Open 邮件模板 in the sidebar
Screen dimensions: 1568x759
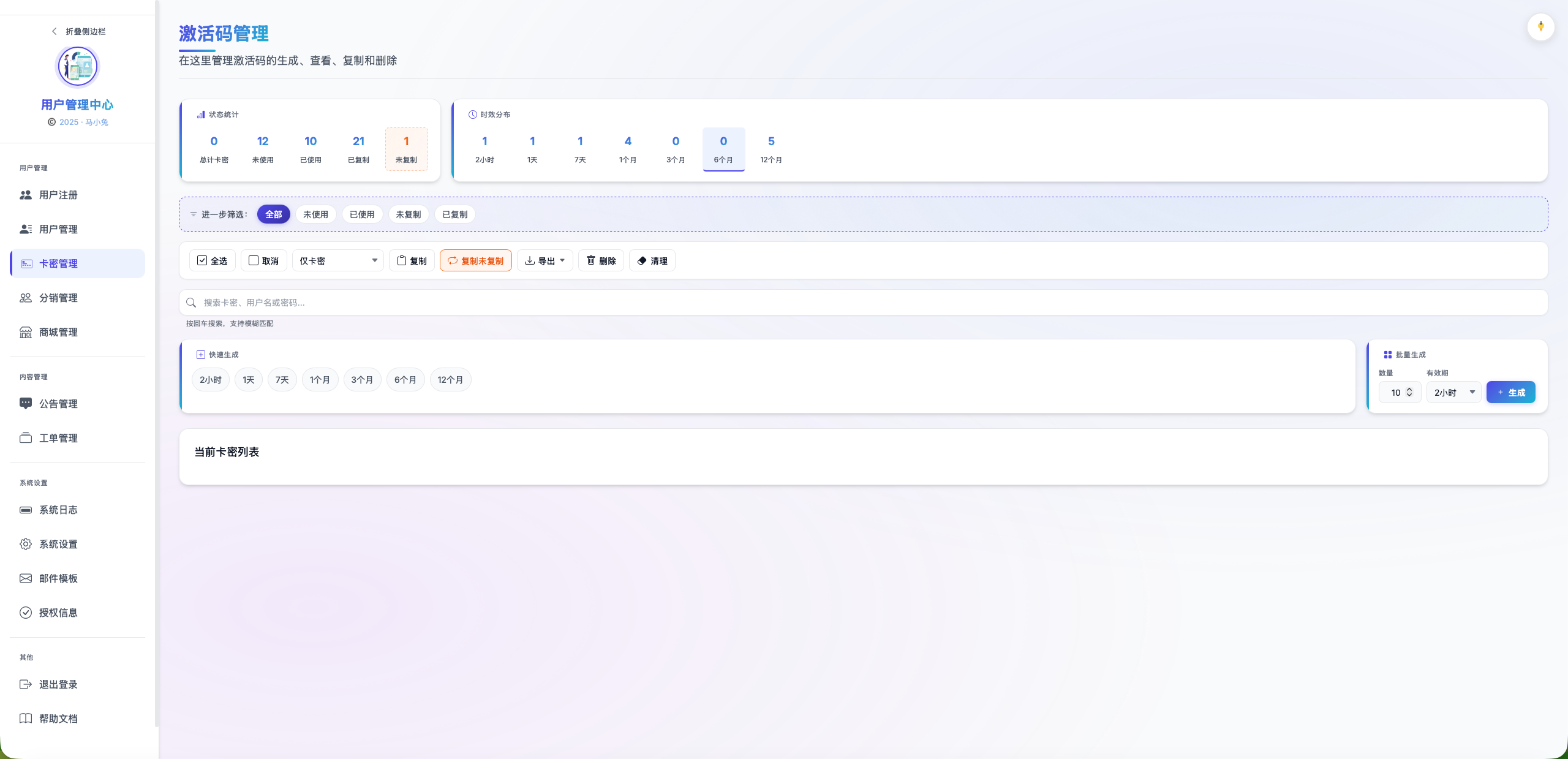point(58,578)
